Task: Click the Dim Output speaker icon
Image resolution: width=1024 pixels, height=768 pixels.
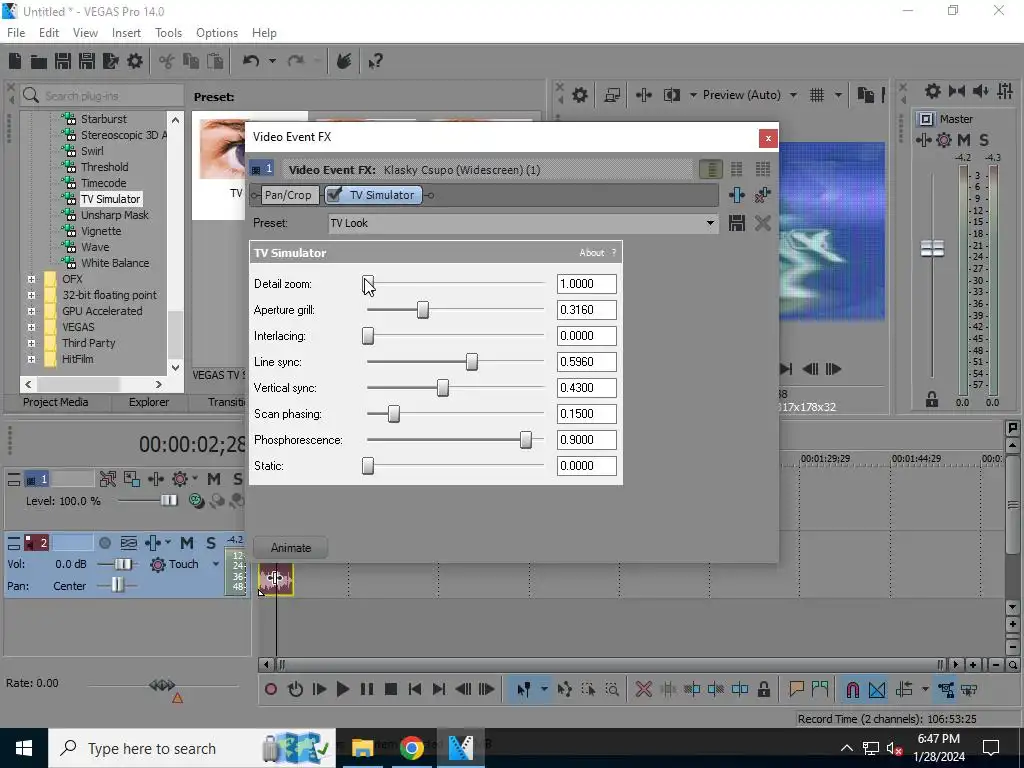Action: coord(981,91)
